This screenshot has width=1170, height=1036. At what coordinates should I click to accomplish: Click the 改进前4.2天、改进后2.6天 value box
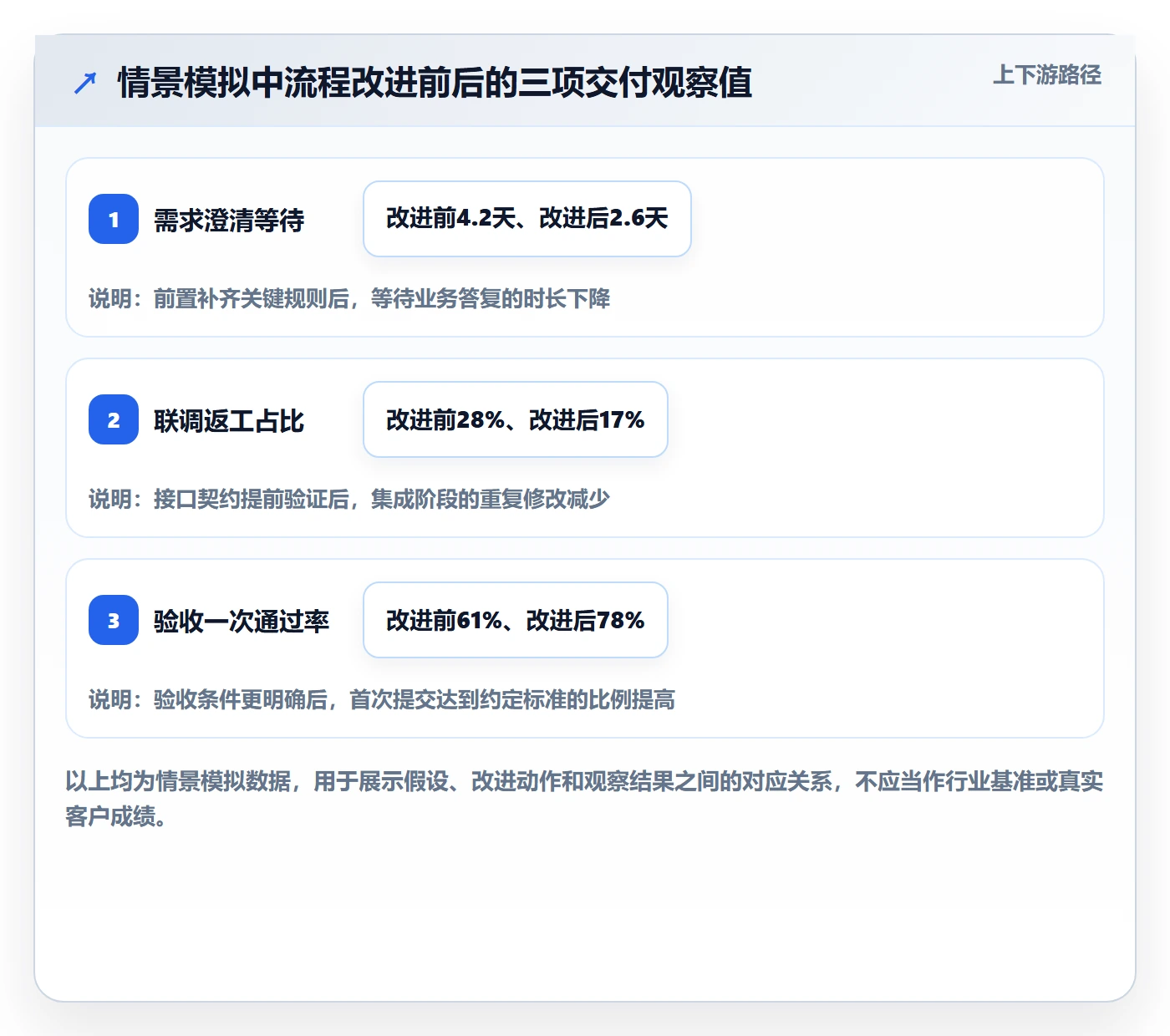coord(527,219)
